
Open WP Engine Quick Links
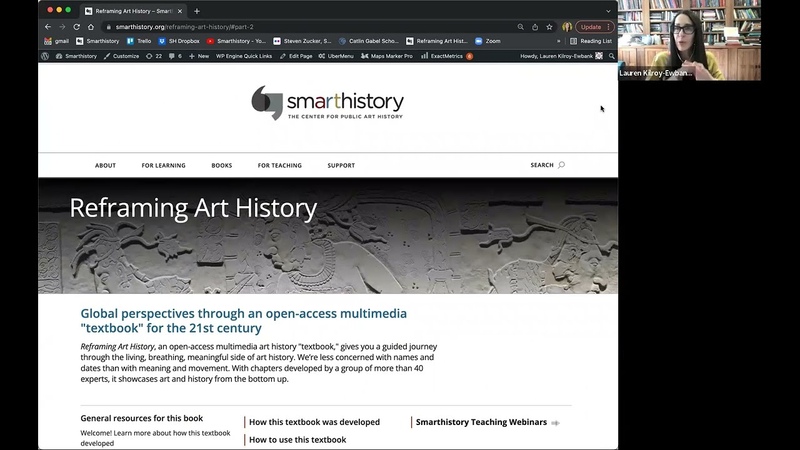coord(244,56)
